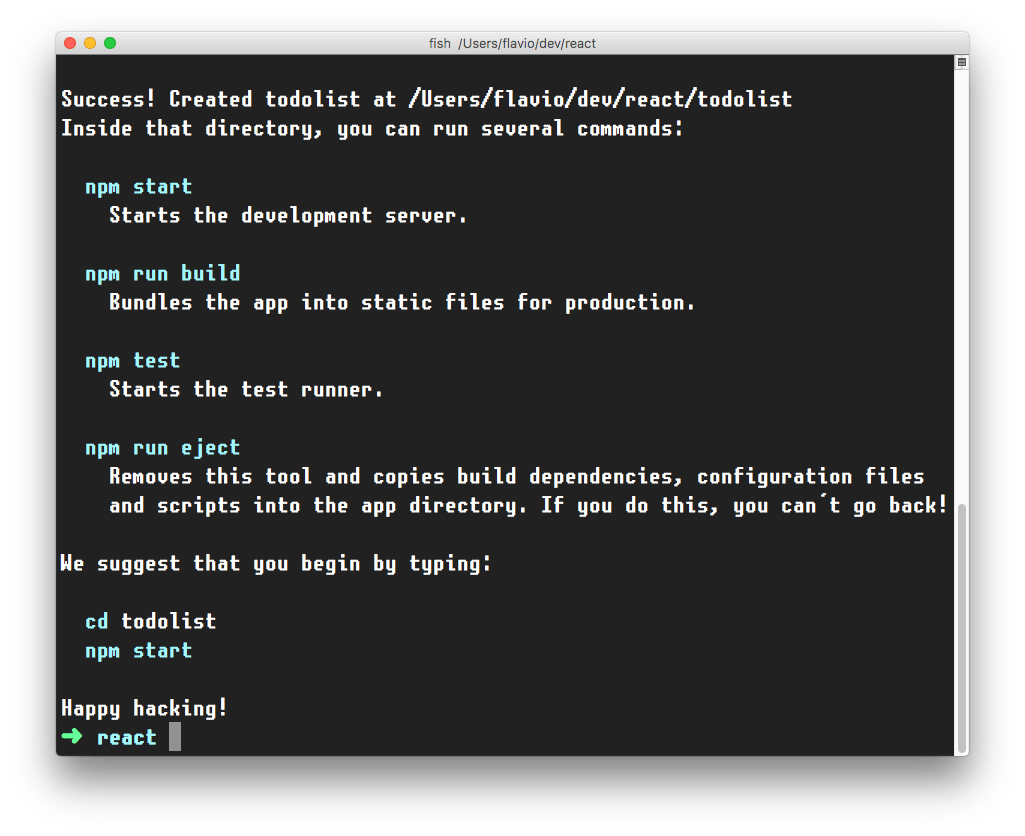The height and width of the screenshot is (836, 1025).
Task: Click the "npm run build" command text
Action: pyautogui.click(x=162, y=274)
